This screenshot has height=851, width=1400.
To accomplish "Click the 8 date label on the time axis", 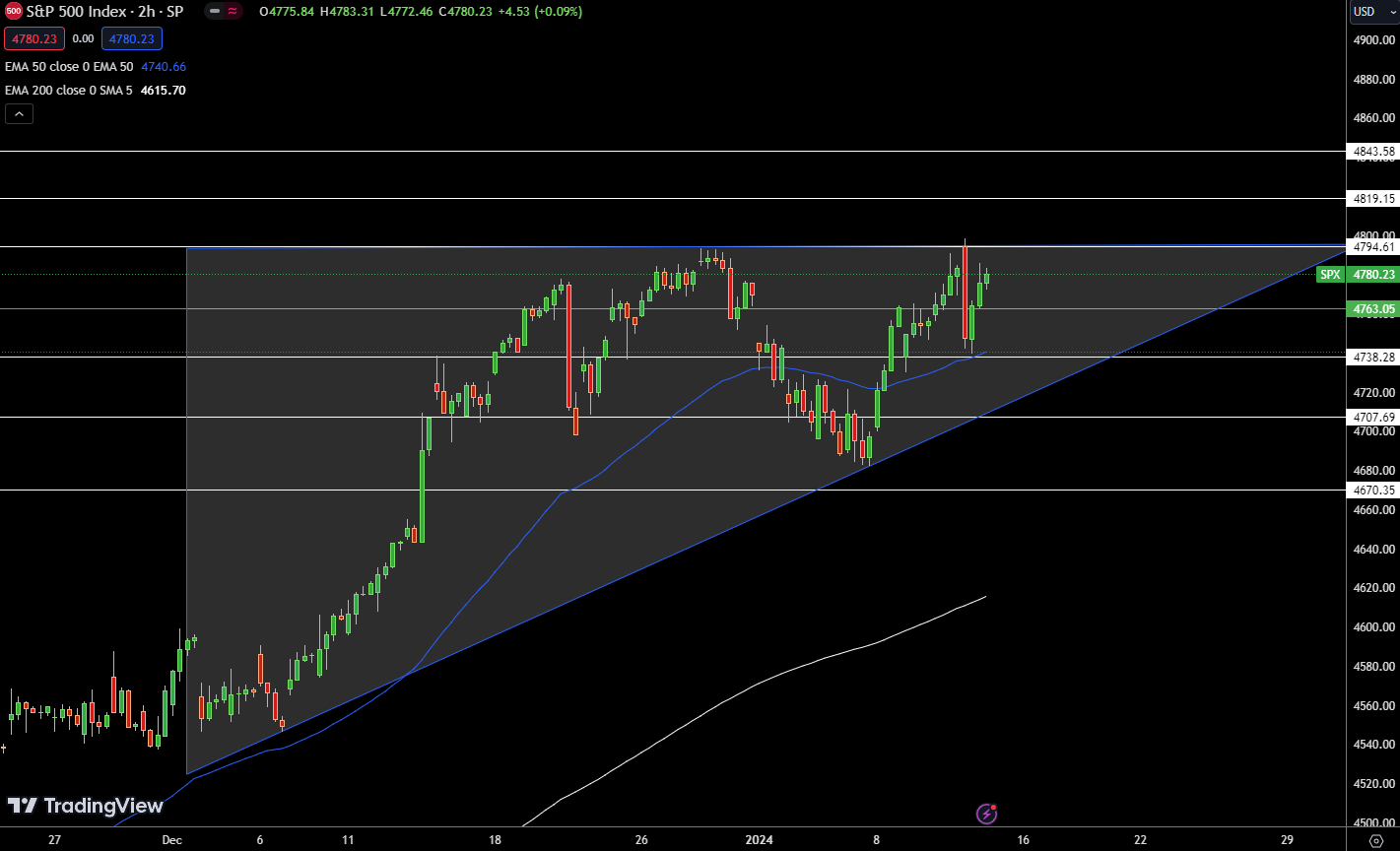I will click(x=876, y=840).
